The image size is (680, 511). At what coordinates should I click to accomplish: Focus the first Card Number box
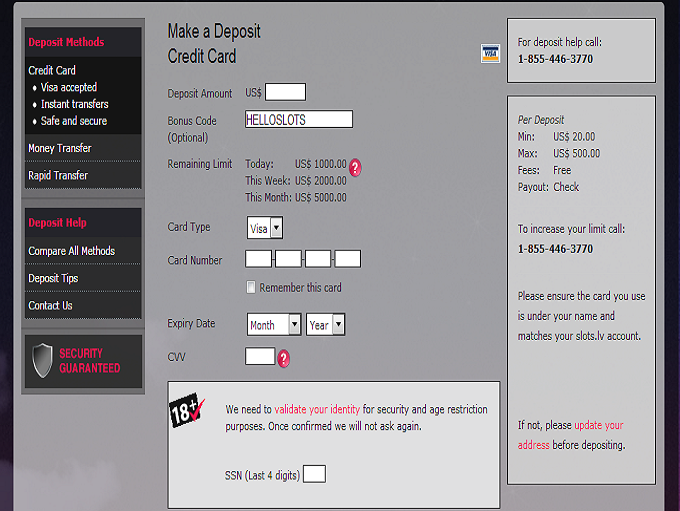point(258,259)
